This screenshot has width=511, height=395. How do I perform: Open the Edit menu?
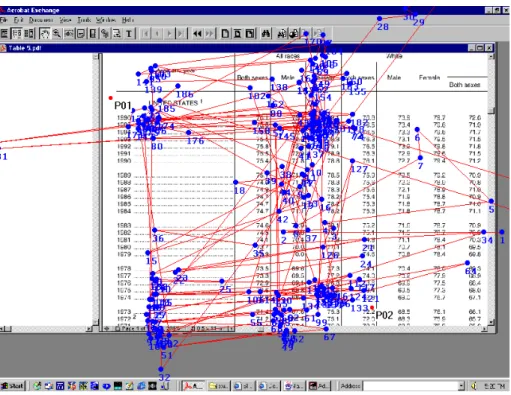pos(18,20)
